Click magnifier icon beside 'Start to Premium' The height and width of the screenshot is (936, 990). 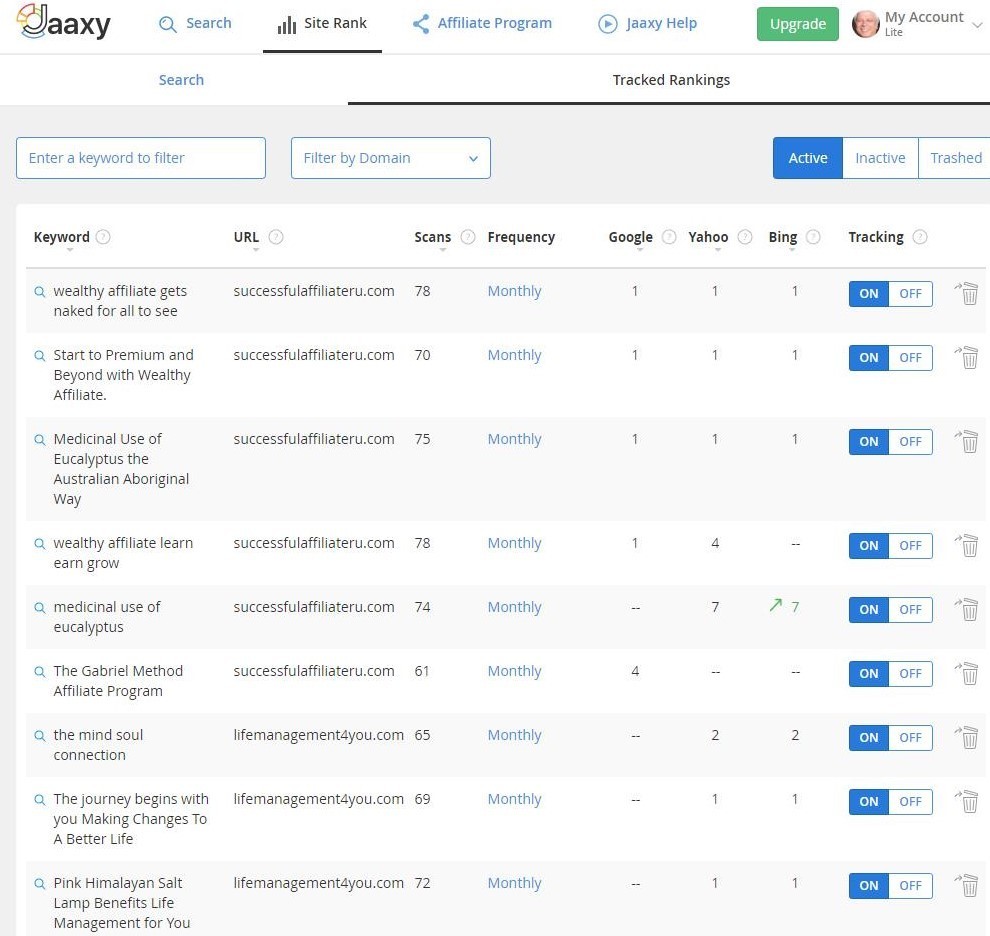40,356
